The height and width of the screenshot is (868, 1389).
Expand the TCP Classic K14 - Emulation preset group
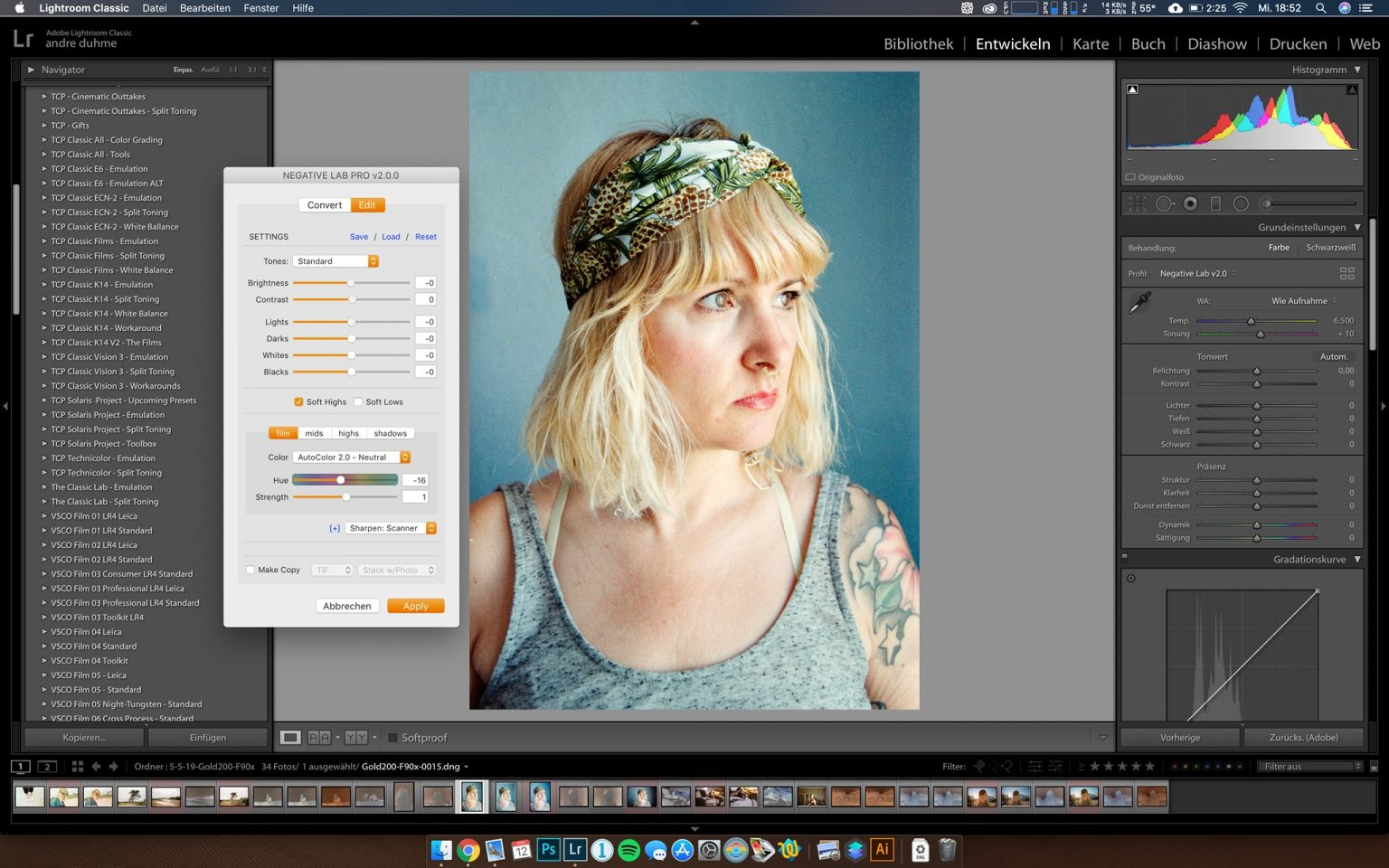pos(43,284)
